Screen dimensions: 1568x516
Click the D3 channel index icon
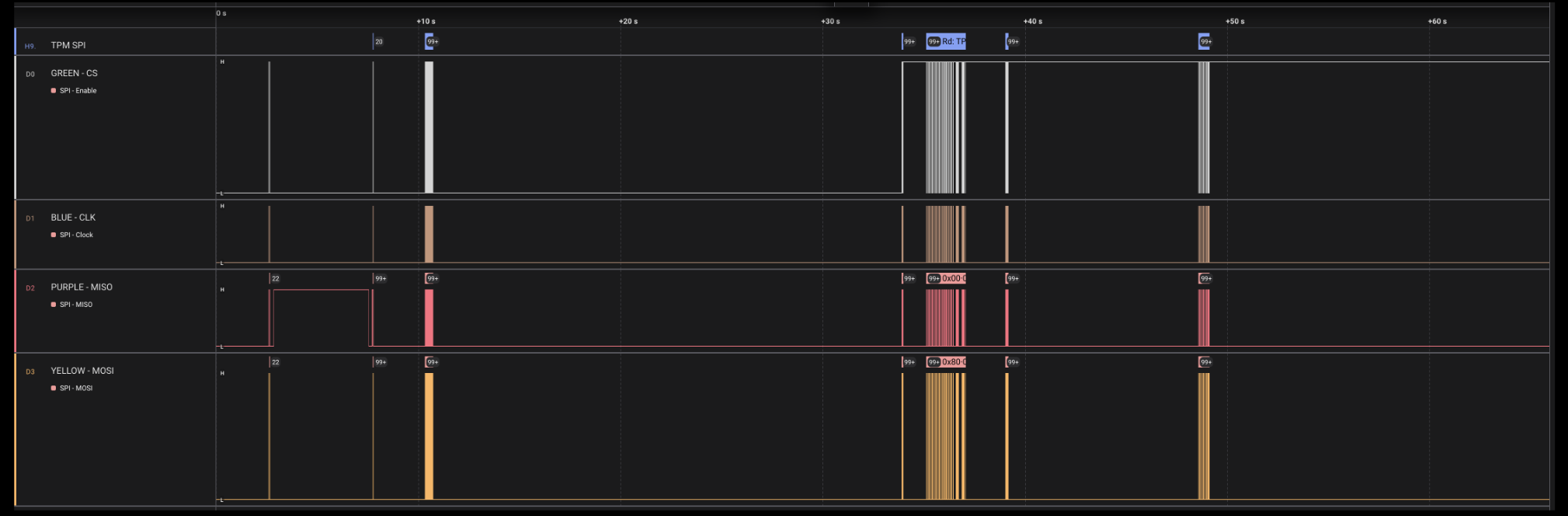pos(30,371)
